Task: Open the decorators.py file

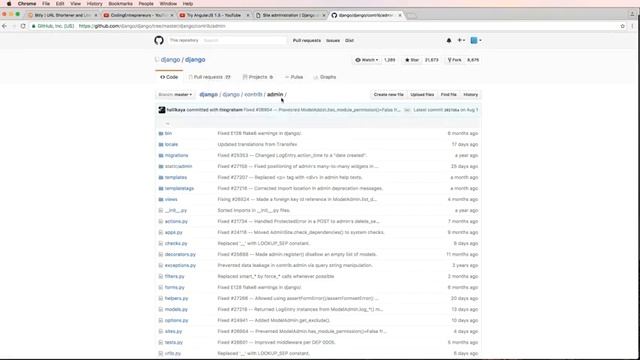Action: click(x=180, y=255)
